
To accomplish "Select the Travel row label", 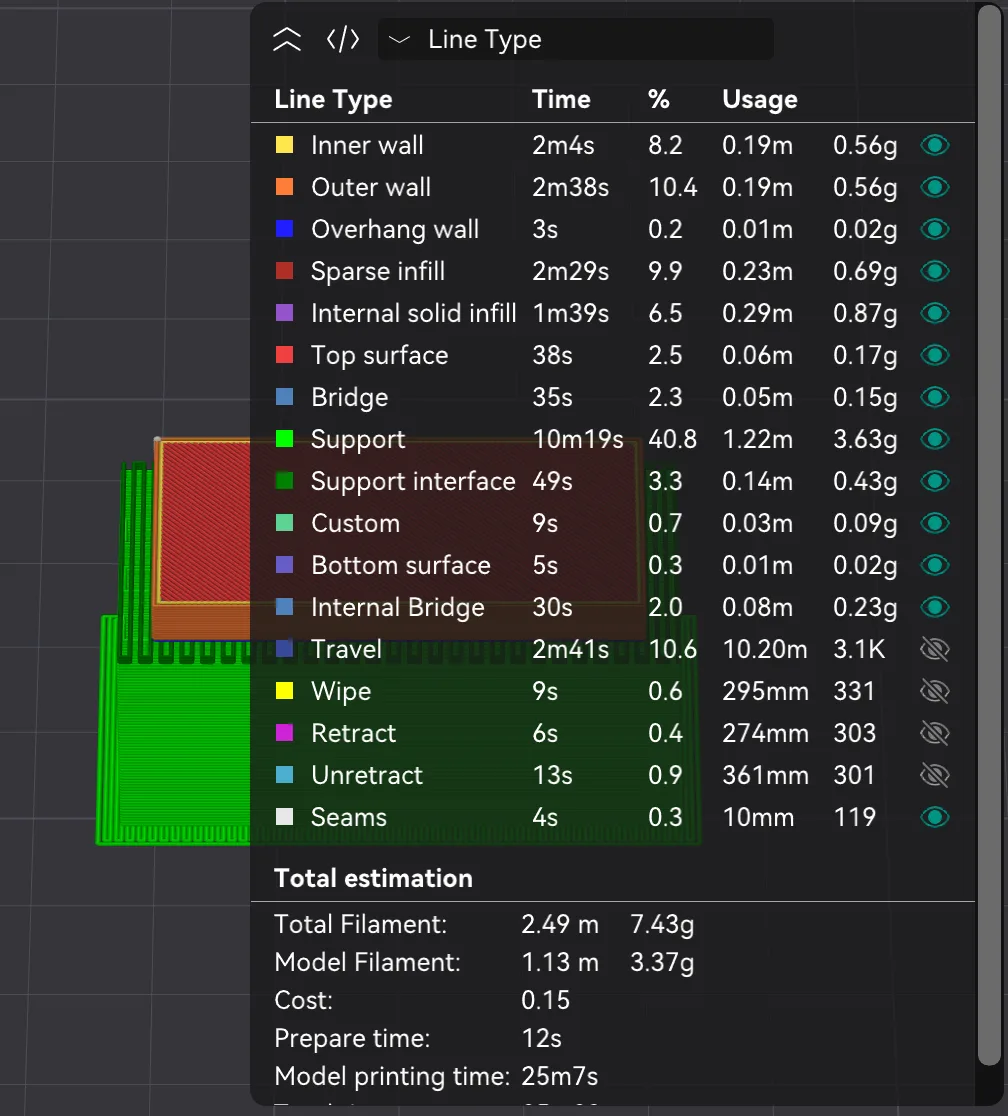I will pyautogui.click(x=347, y=649).
